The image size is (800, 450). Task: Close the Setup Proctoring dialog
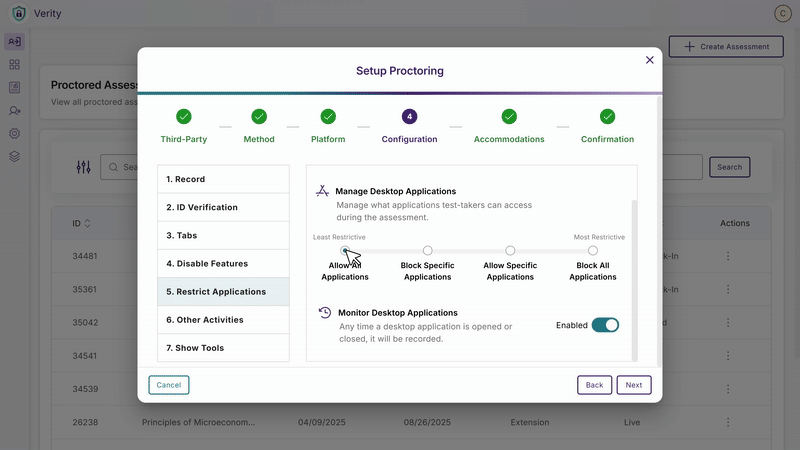click(x=650, y=60)
